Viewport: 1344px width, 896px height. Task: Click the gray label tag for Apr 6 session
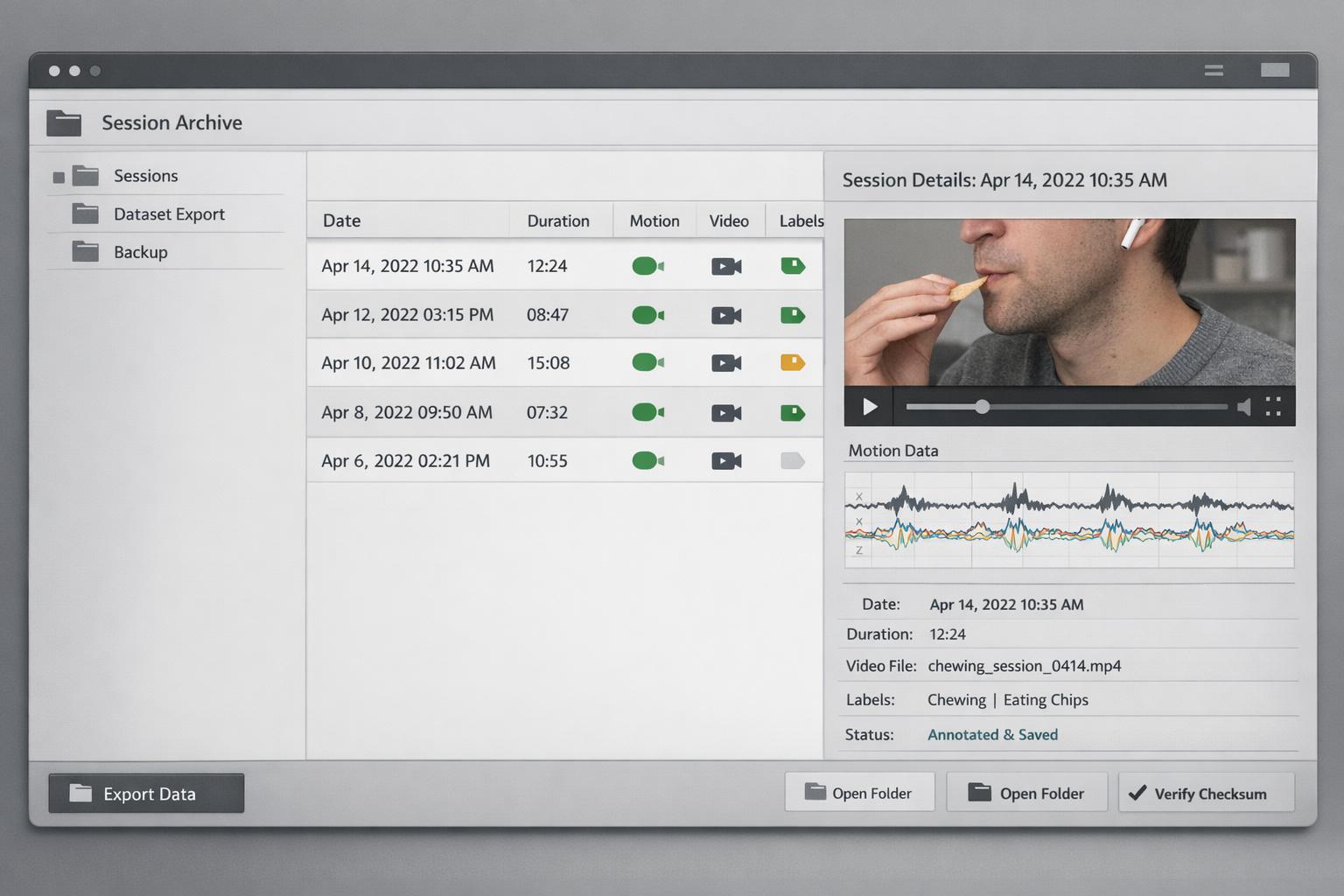tap(792, 461)
